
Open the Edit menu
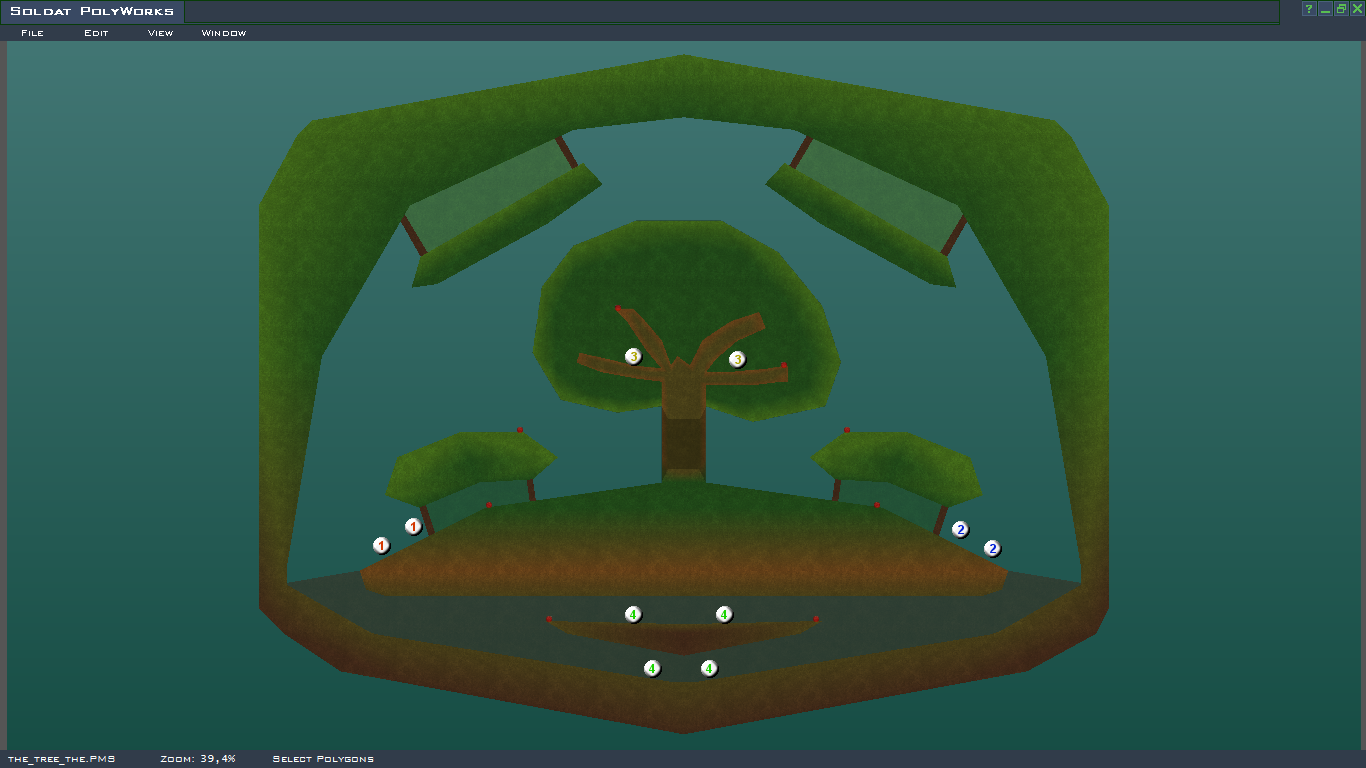click(x=96, y=33)
